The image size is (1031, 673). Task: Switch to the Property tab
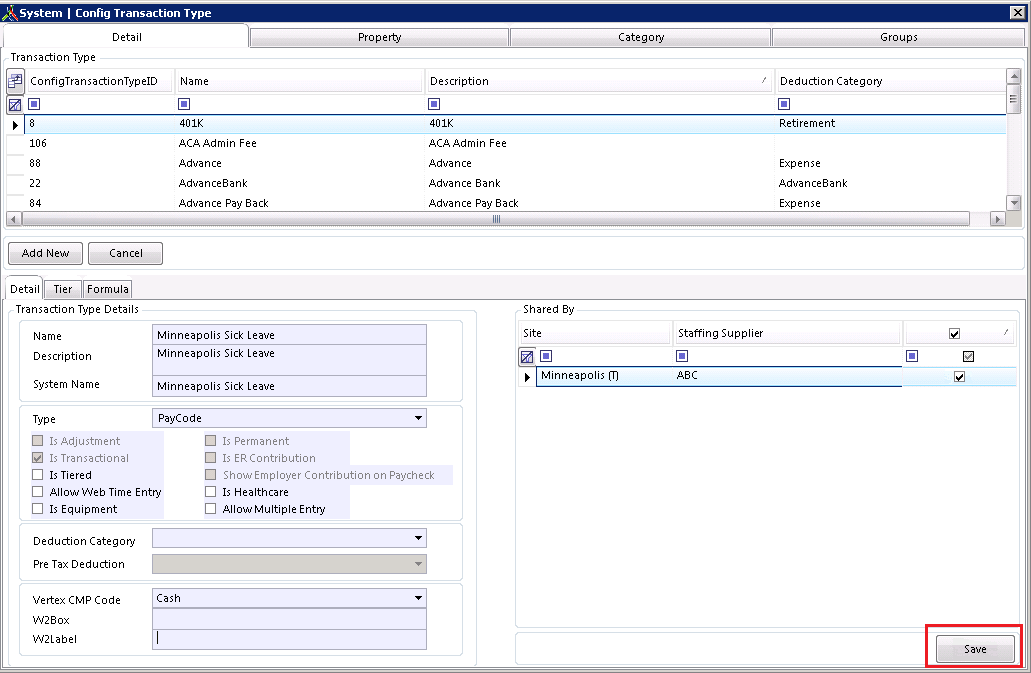pyautogui.click(x=379, y=37)
